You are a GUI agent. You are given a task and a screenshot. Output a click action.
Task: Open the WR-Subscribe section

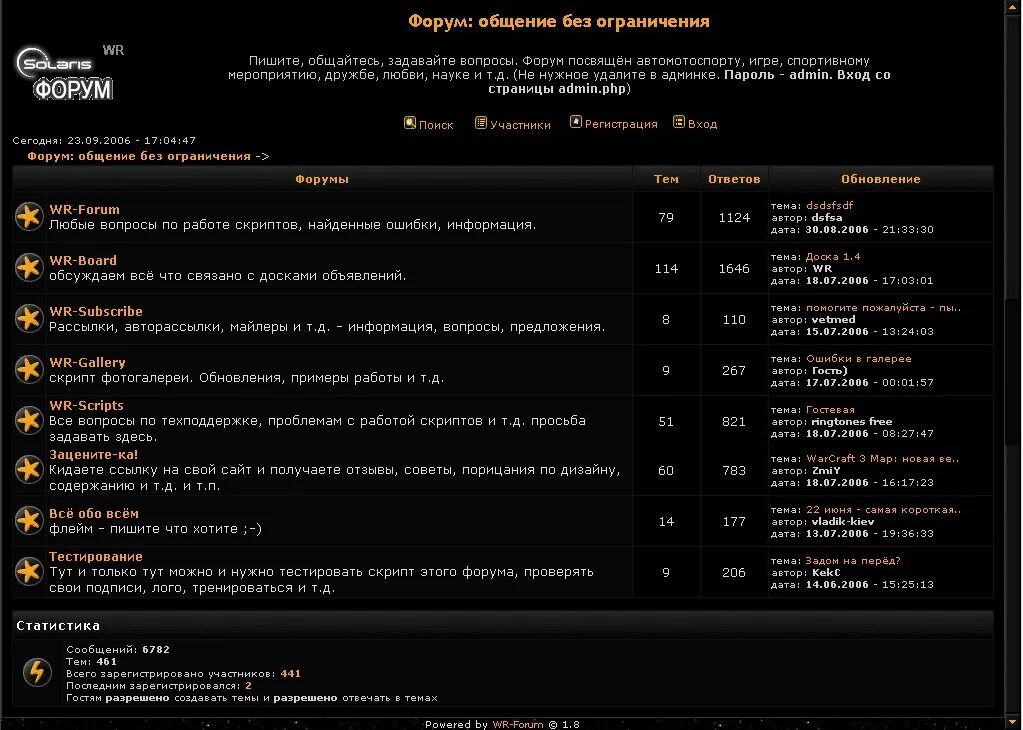tap(96, 311)
